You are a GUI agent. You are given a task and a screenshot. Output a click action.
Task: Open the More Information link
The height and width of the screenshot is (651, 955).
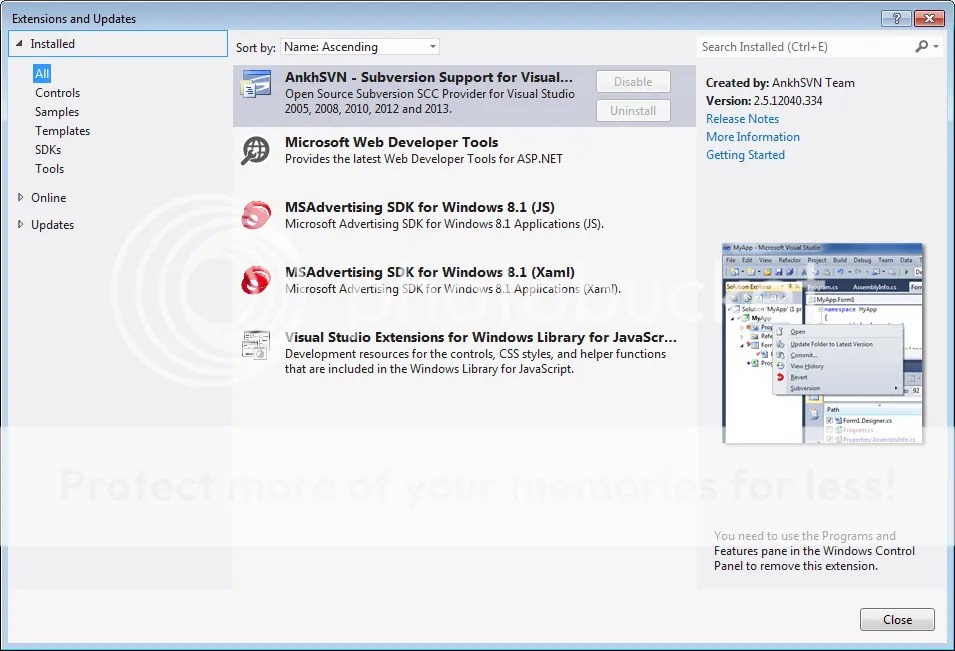[x=753, y=137]
